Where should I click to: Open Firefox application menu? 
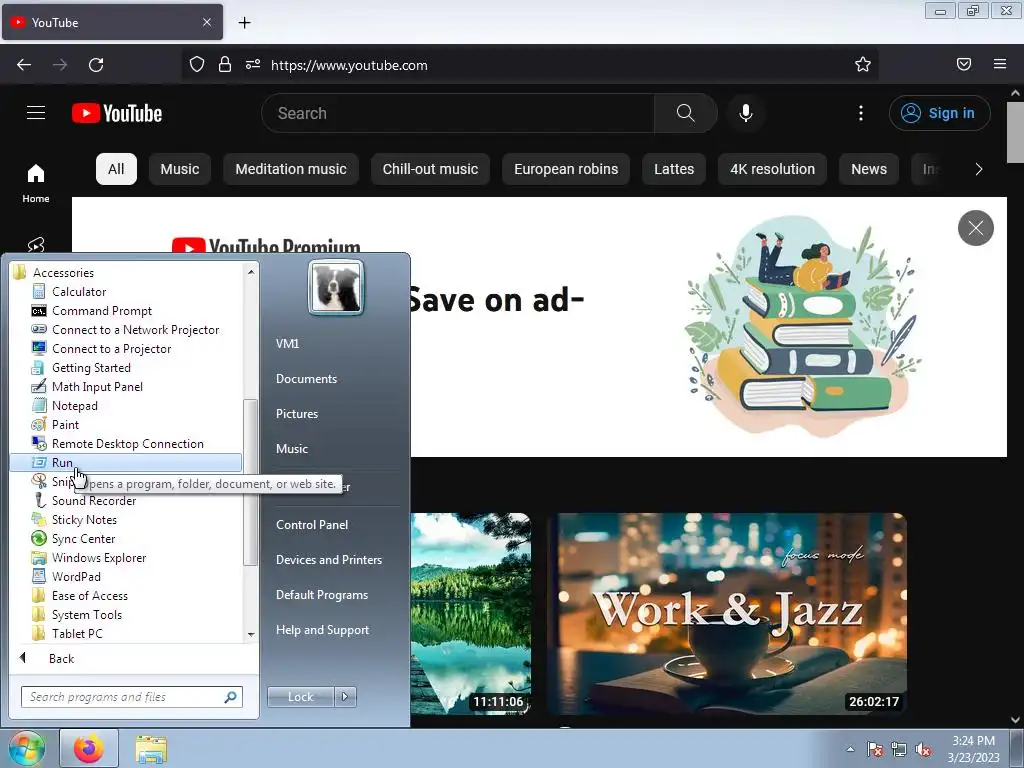pos(1000,64)
